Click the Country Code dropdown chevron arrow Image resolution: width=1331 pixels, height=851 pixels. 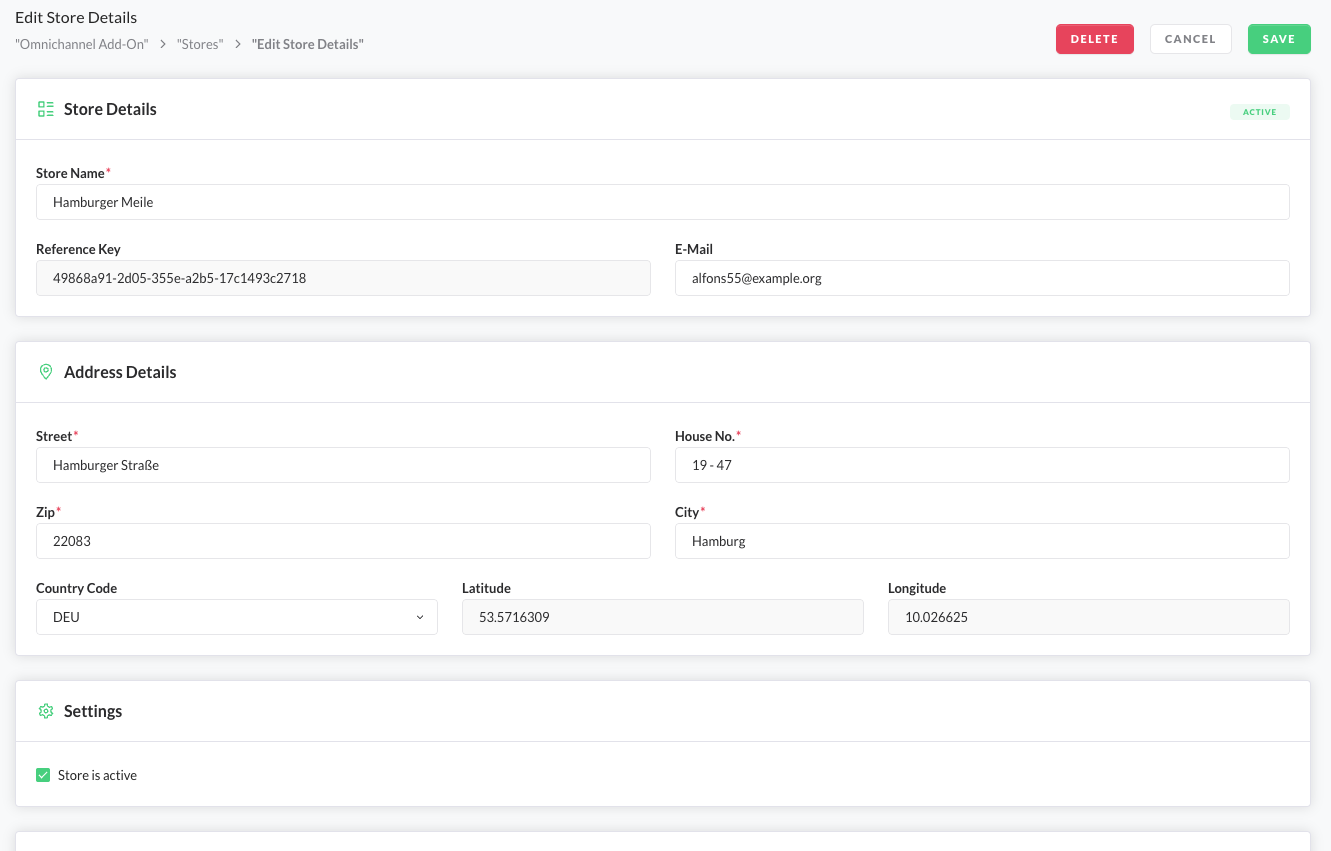[x=420, y=617]
